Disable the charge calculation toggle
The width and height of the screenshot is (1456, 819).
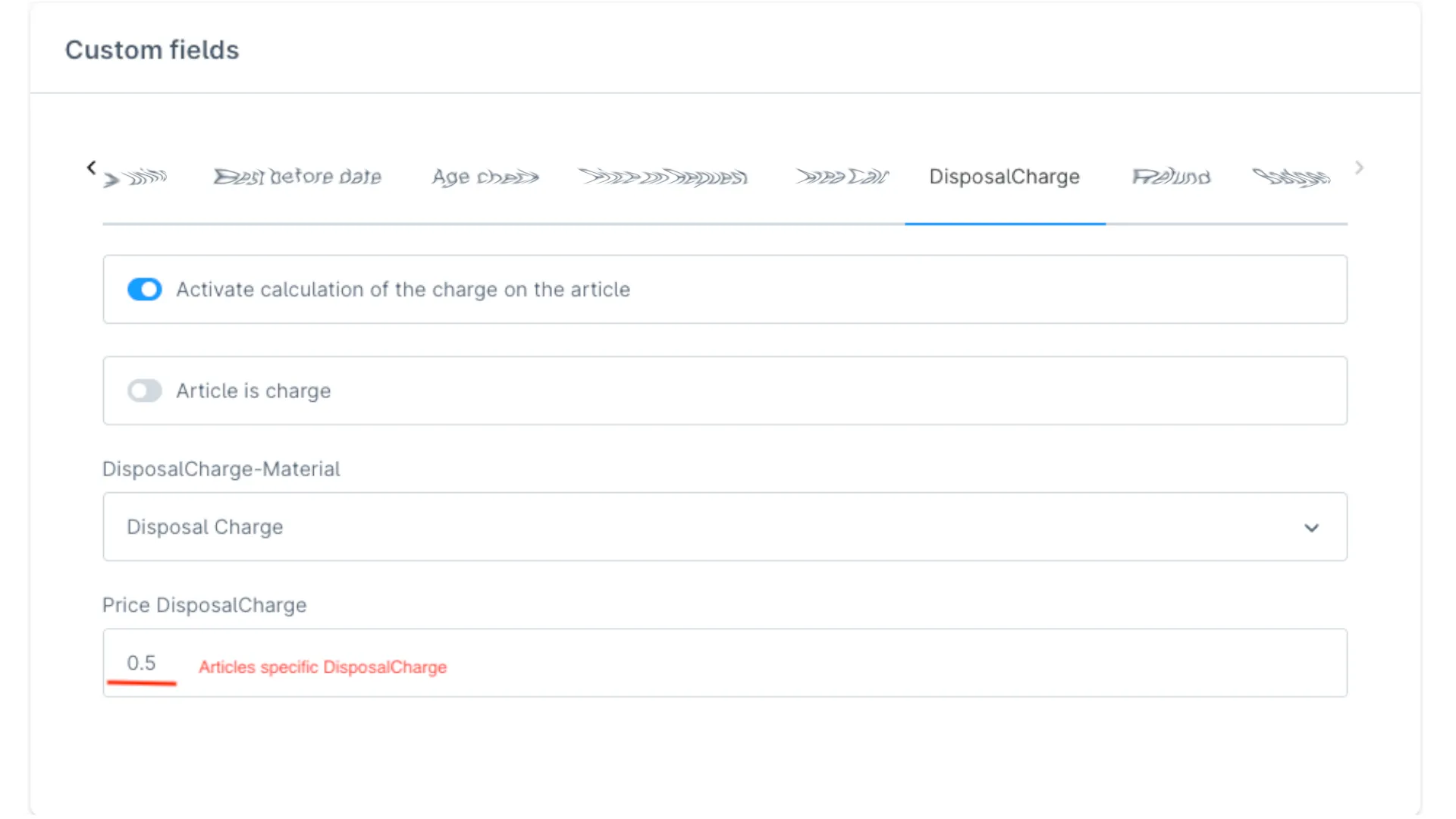point(144,290)
